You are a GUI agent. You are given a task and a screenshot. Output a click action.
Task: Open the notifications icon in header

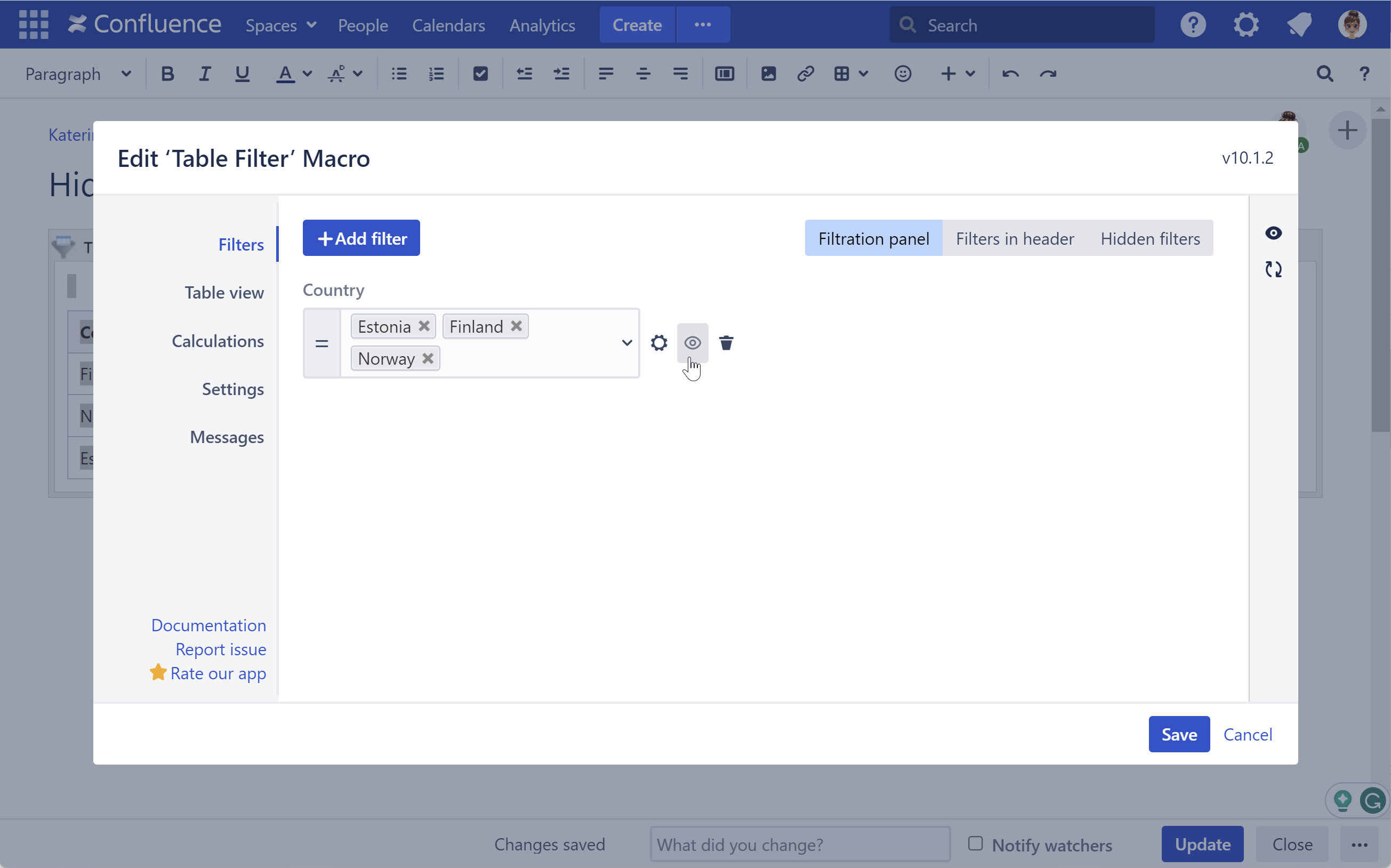1299,25
